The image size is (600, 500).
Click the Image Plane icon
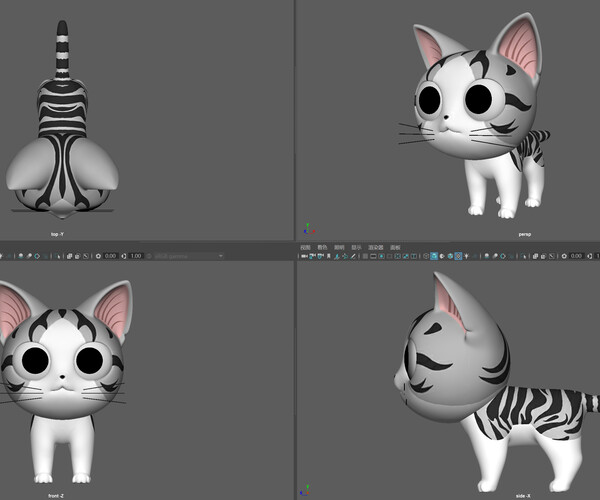(x=337, y=256)
